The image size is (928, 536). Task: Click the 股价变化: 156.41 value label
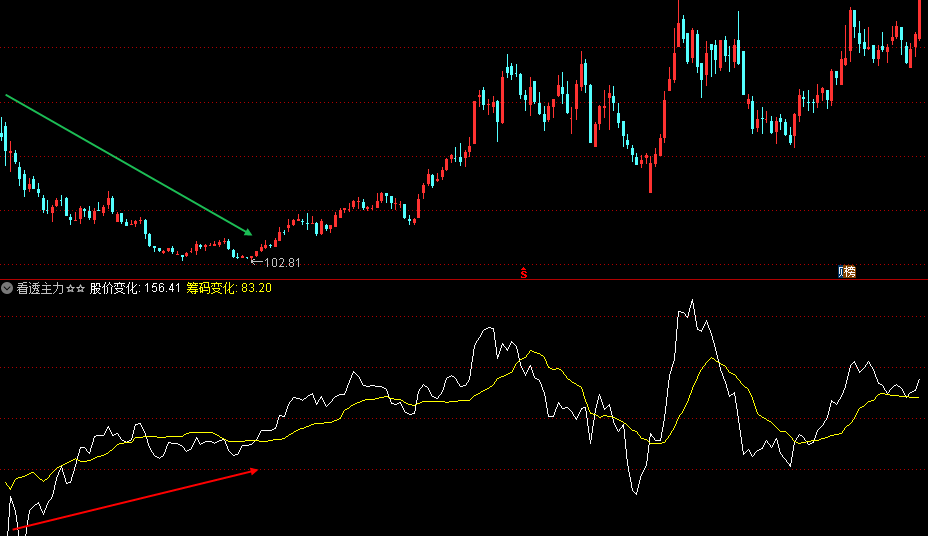point(135,288)
